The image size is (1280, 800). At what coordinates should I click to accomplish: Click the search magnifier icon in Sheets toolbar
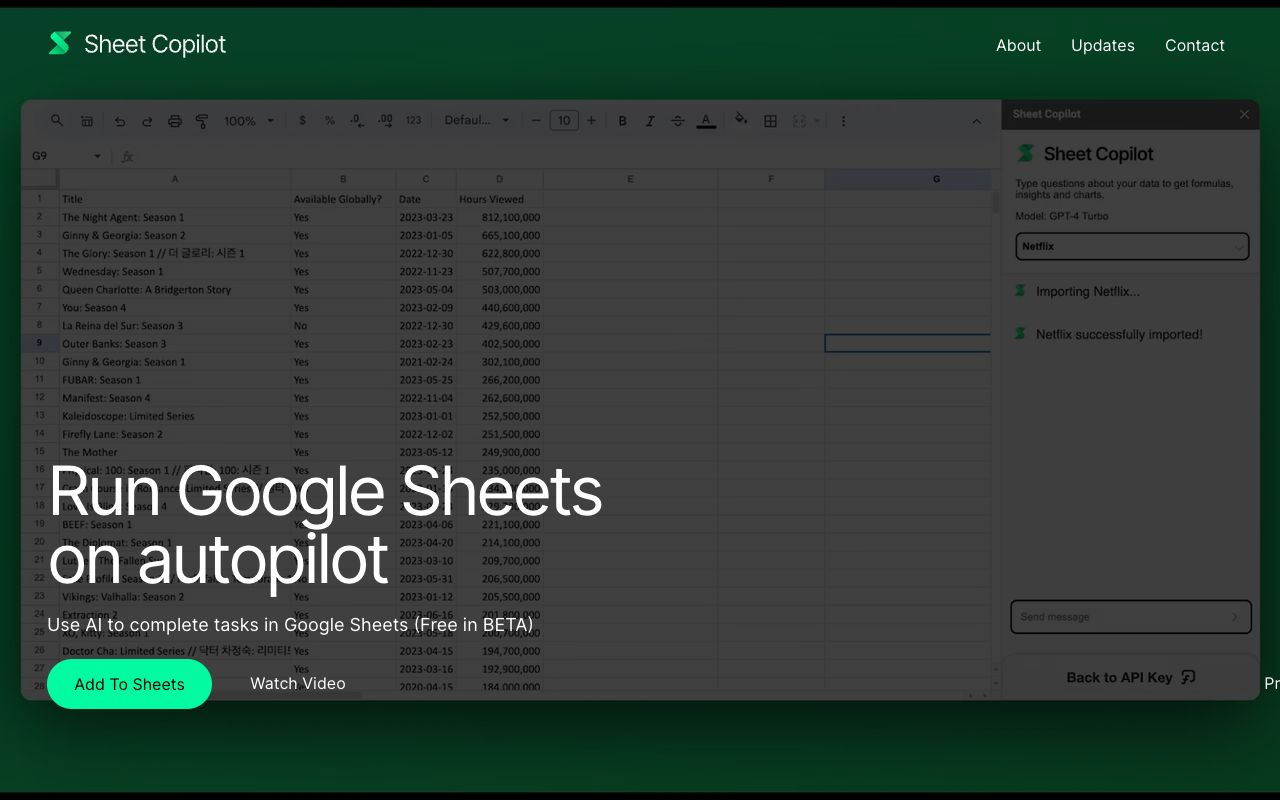57,120
